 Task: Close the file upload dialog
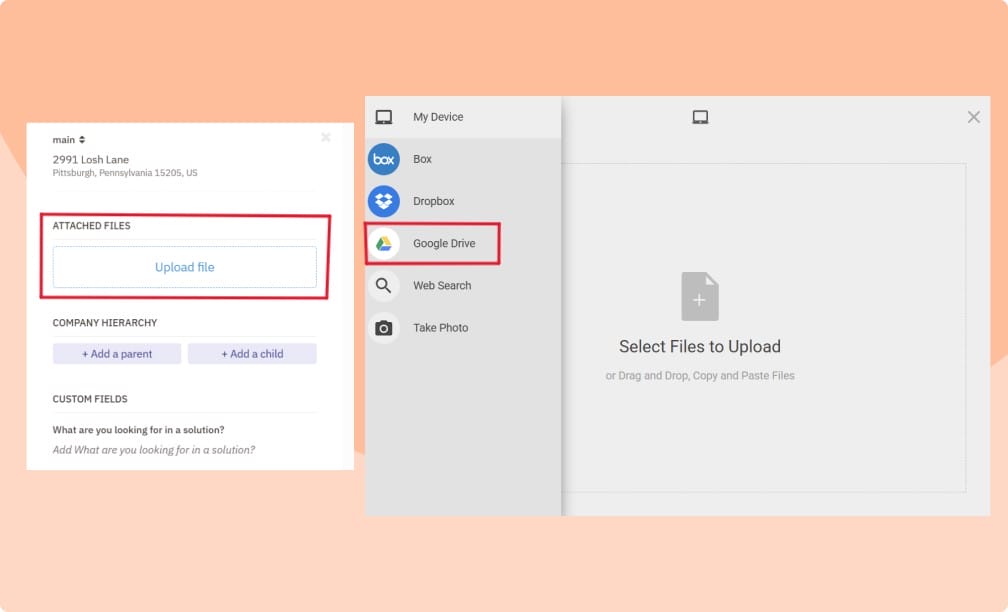tap(973, 117)
